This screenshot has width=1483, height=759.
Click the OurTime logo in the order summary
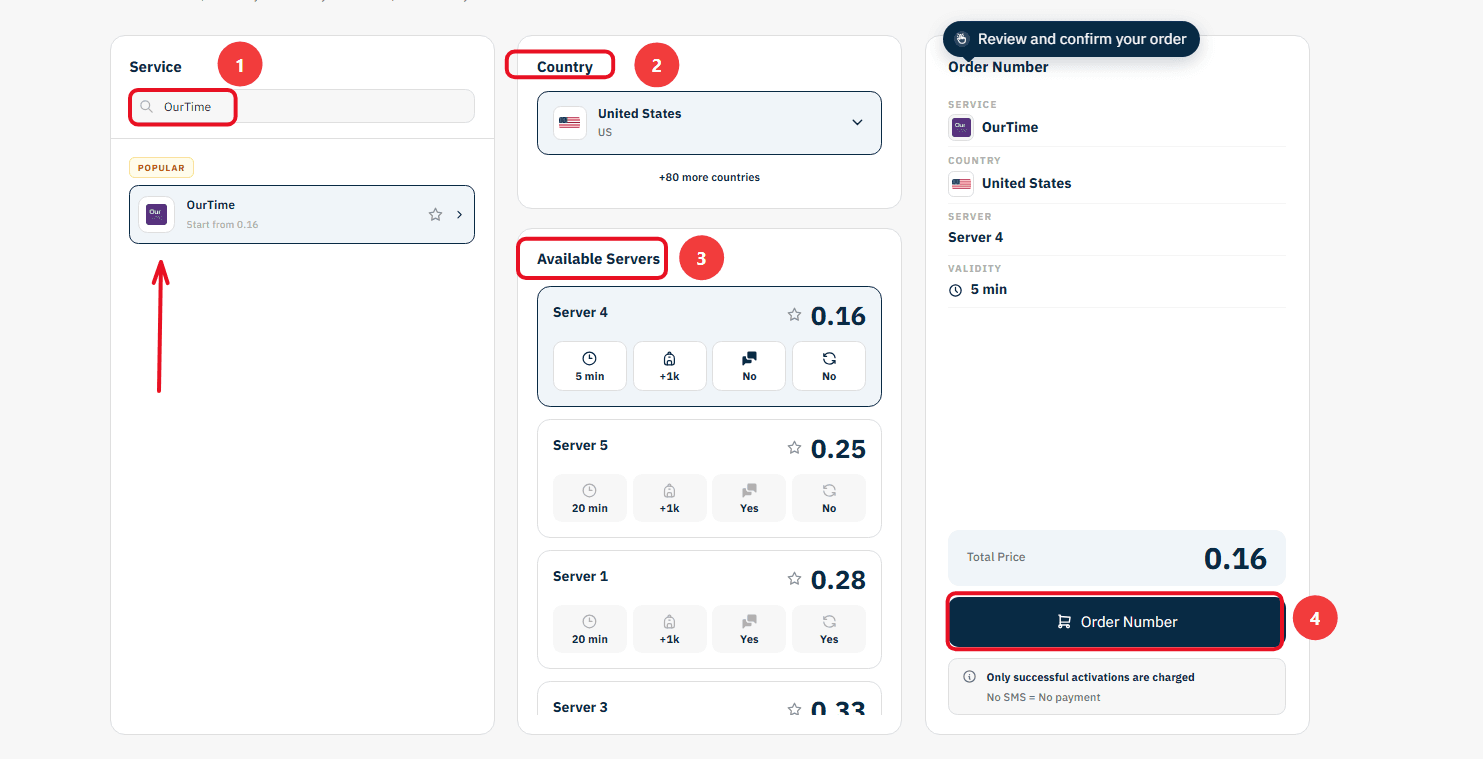coord(961,127)
